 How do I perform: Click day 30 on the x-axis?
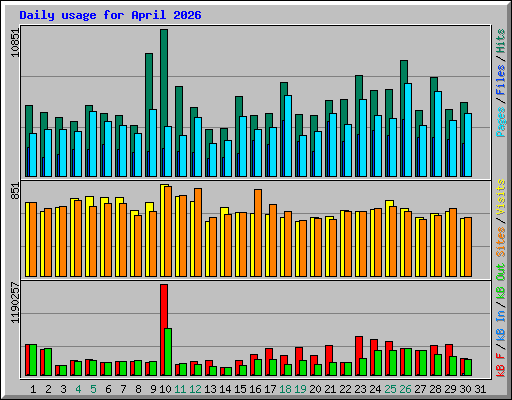[465, 389]
